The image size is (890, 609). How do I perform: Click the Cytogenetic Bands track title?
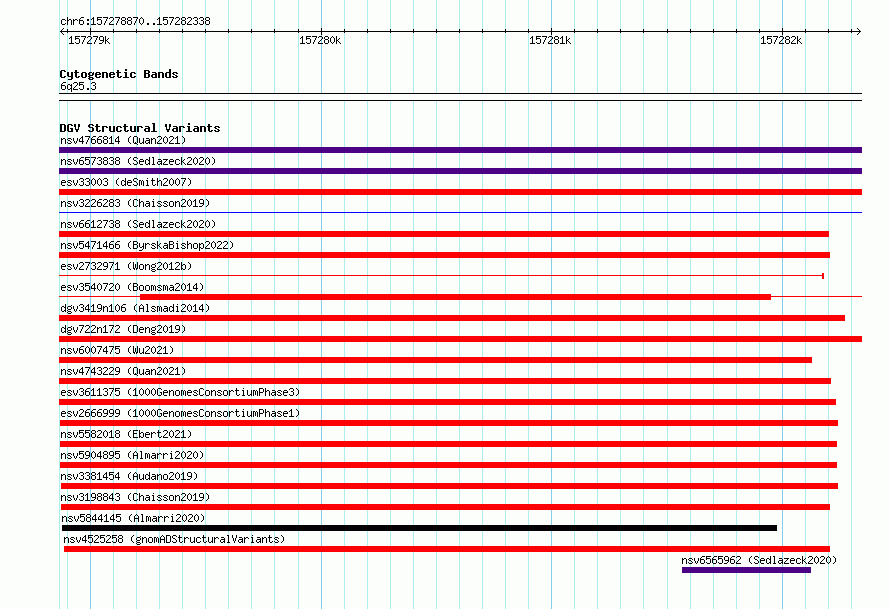[119, 74]
